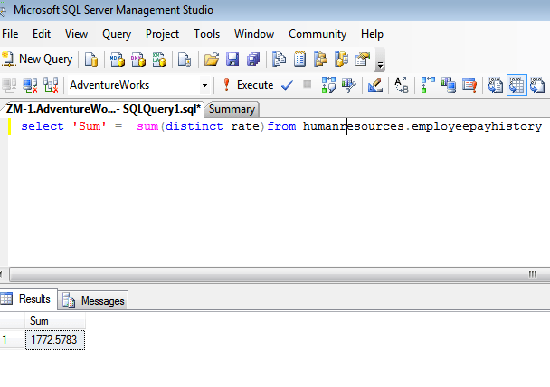Image resolution: width=550 pixels, height=387 pixels.
Task: Click the Sum column header
Action: click(55, 321)
